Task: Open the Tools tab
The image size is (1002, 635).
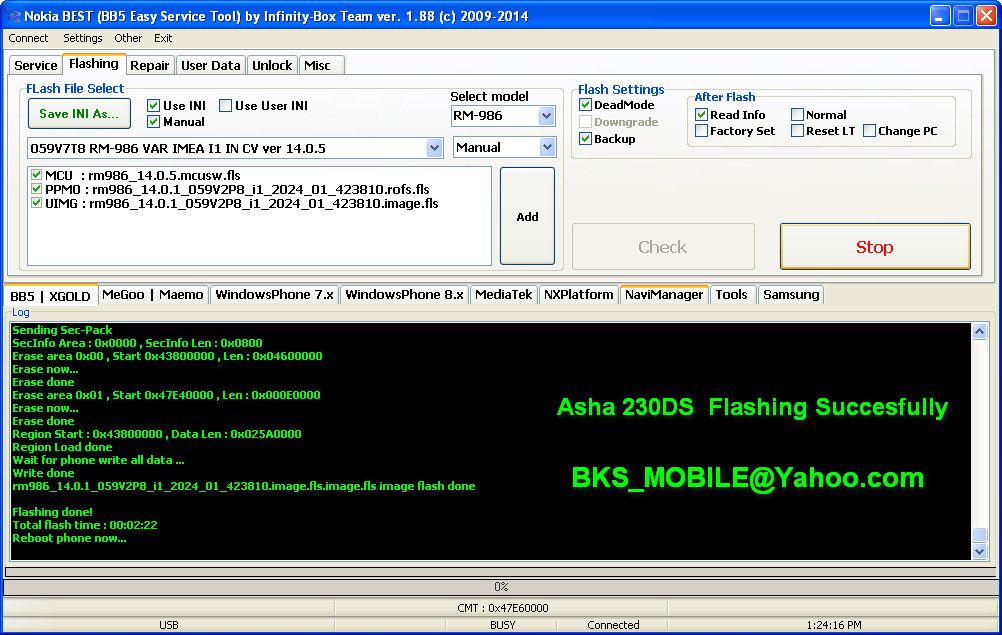Action: [x=731, y=295]
